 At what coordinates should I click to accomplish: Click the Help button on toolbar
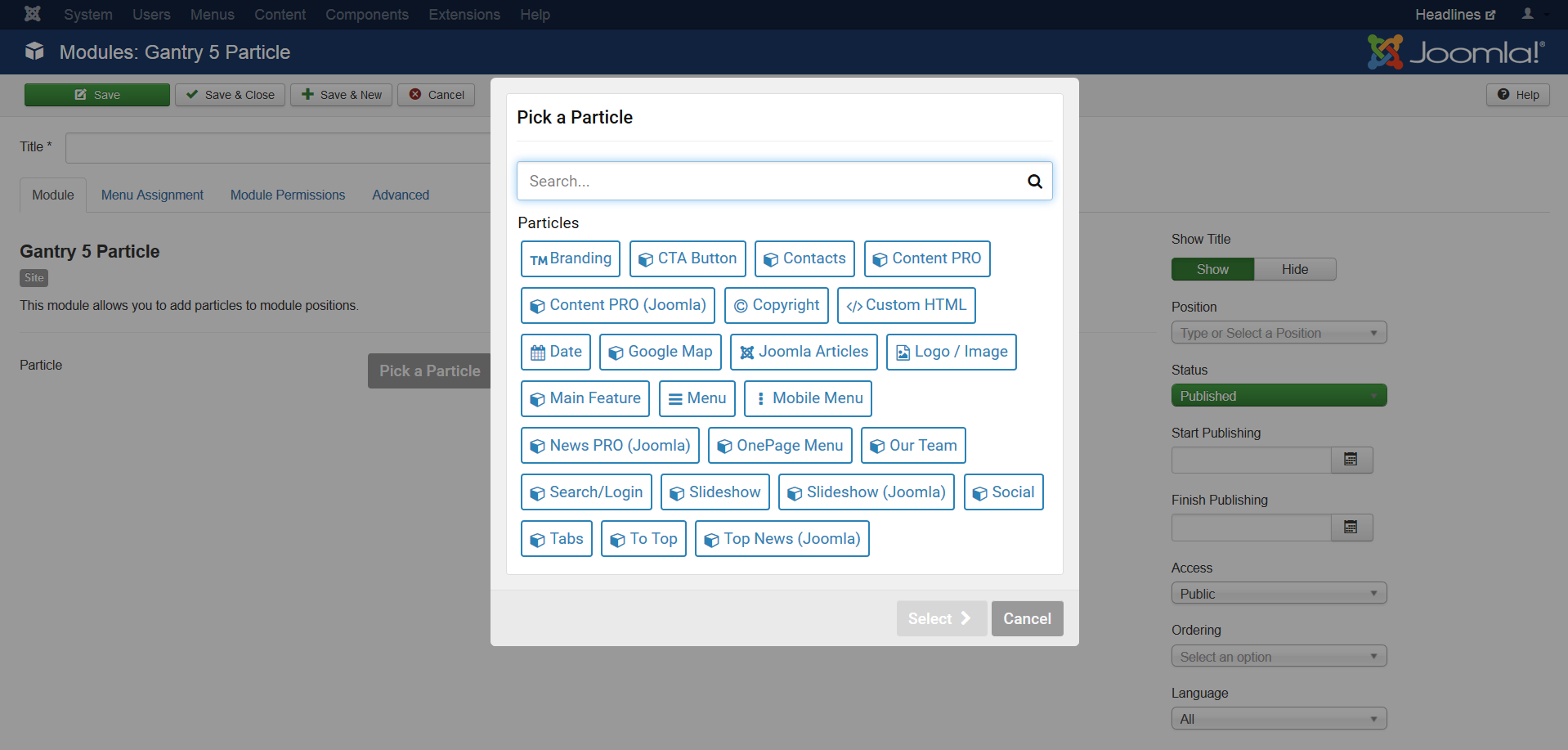(x=1518, y=95)
